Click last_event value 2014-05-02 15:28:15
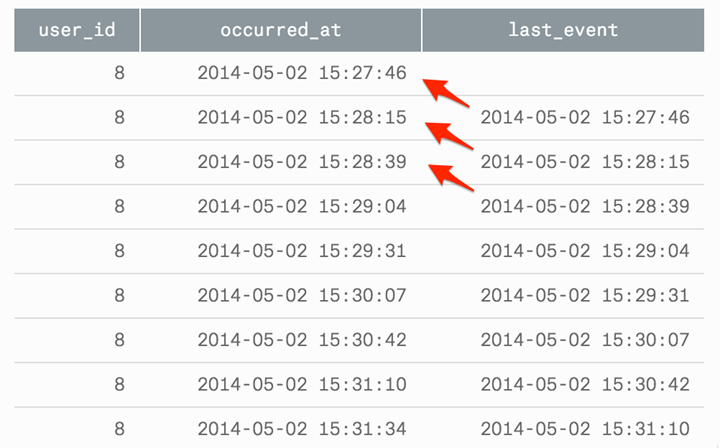The width and height of the screenshot is (720, 448). [x=585, y=162]
